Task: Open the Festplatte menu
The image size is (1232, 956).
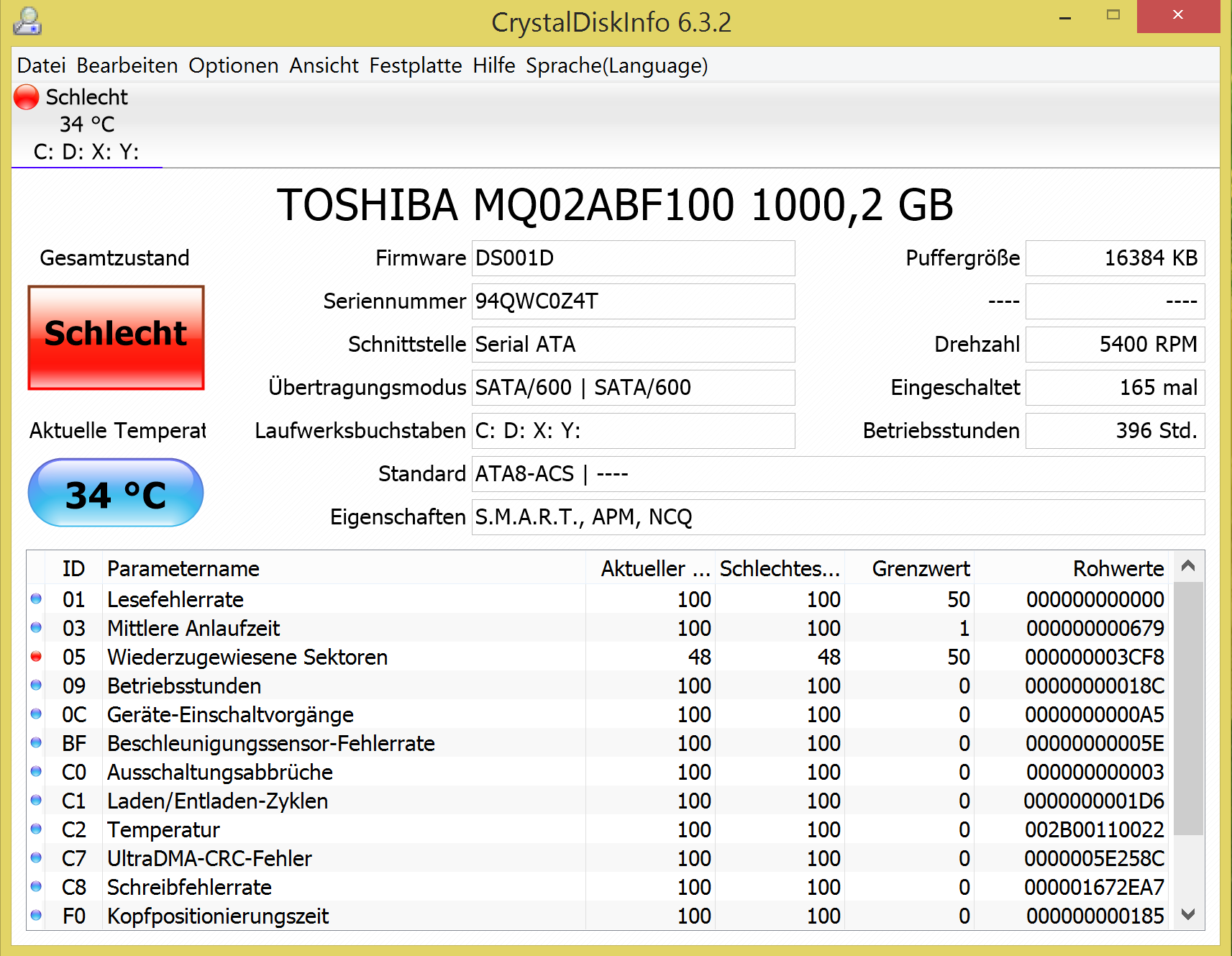Action: coord(416,65)
